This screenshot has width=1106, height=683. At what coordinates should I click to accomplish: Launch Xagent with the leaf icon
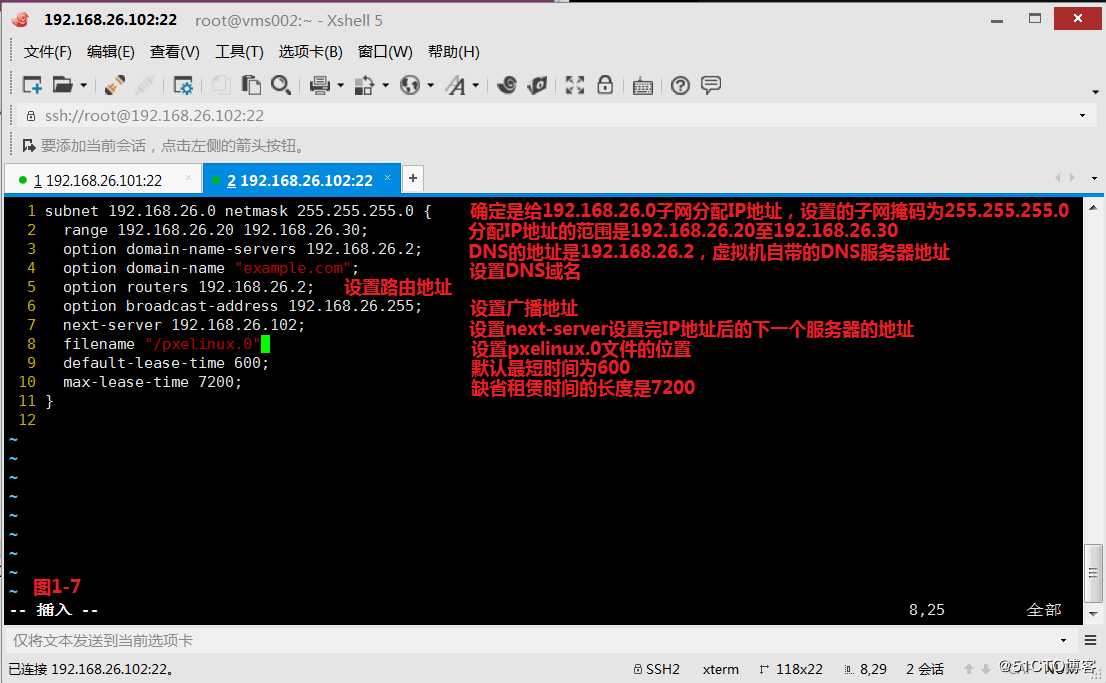537,85
